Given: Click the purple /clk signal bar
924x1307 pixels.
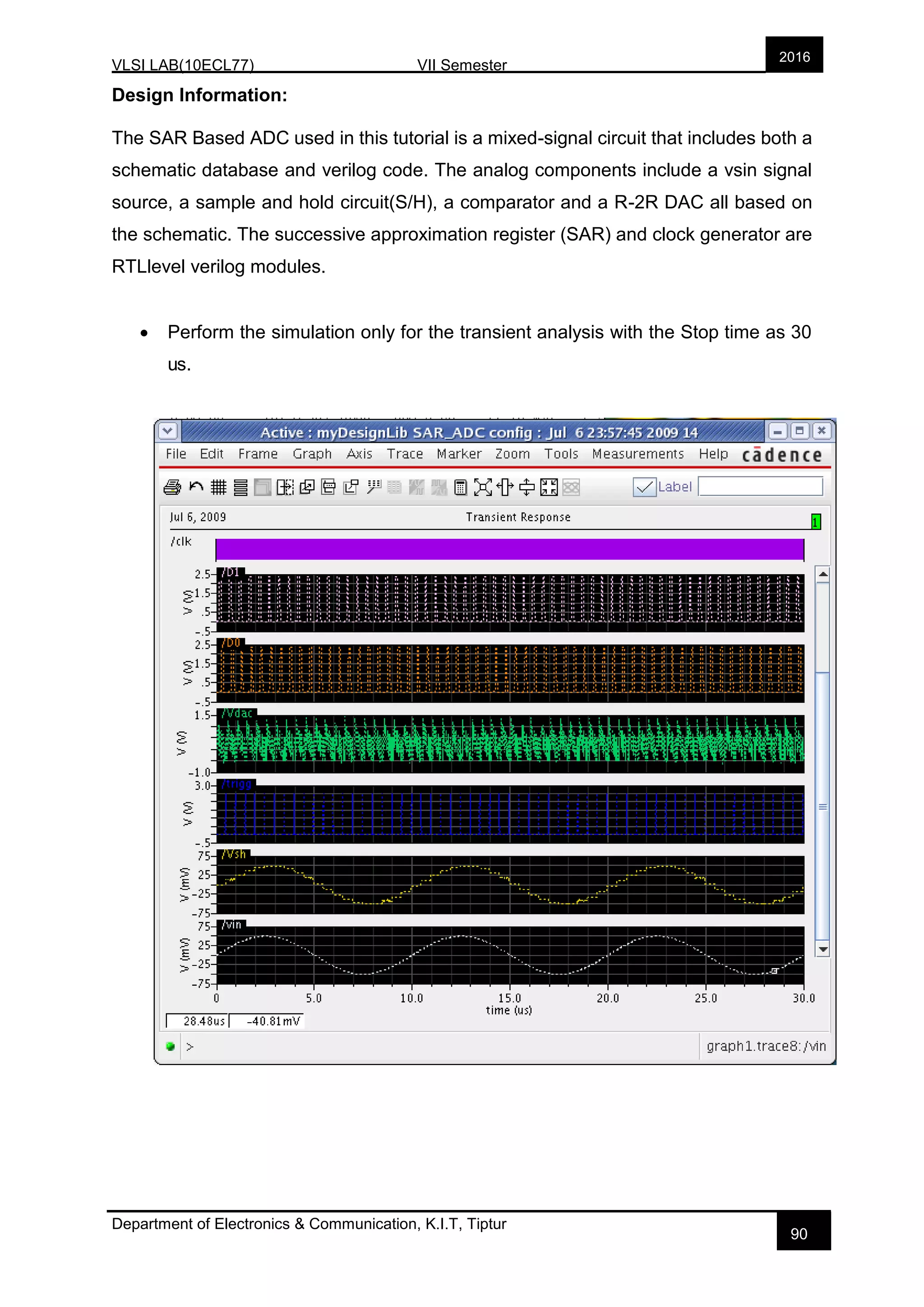Looking at the screenshot, I should click(x=509, y=550).
